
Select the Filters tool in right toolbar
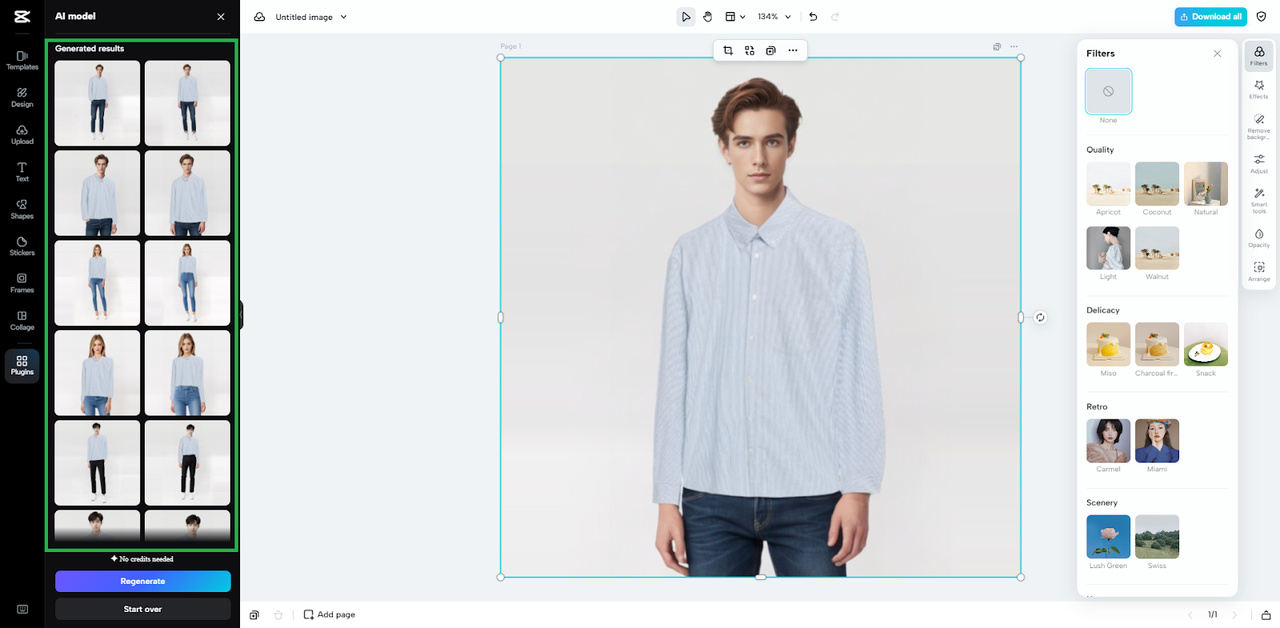point(1259,56)
